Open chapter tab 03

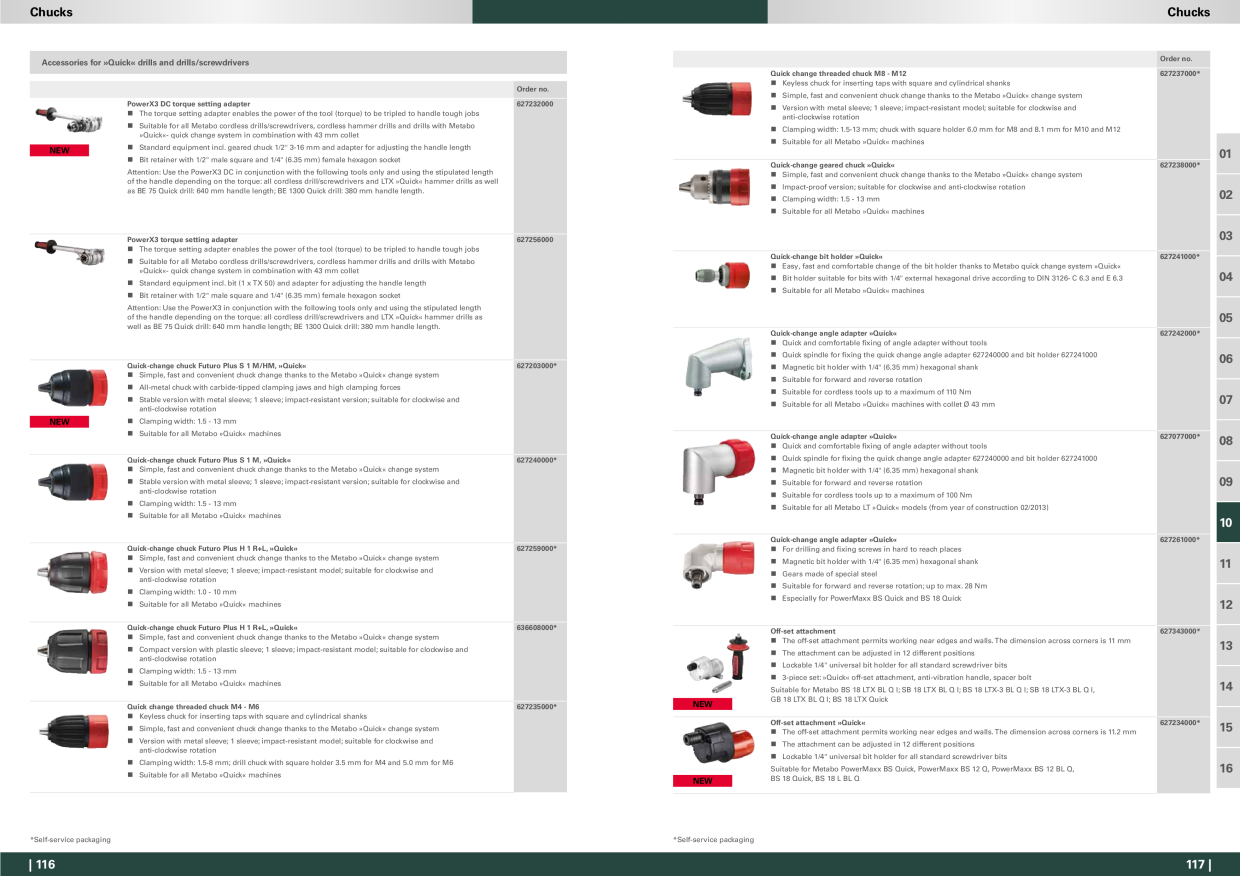[1227, 236]
